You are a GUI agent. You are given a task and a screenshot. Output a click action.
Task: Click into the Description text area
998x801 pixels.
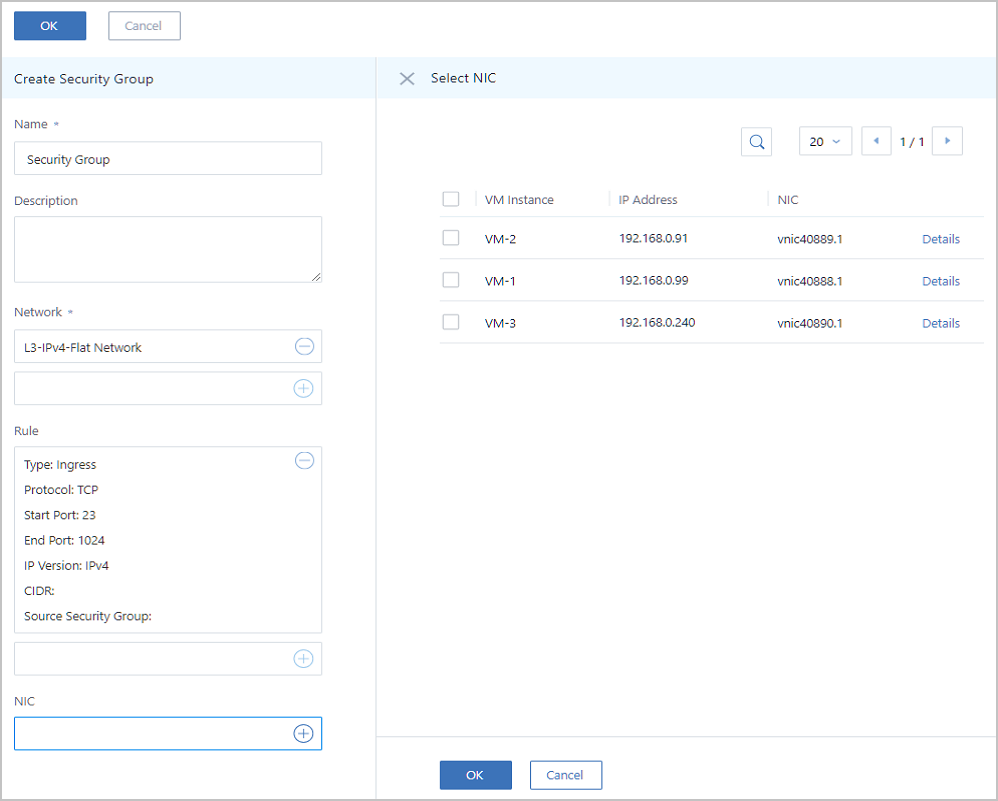[168, 250]
